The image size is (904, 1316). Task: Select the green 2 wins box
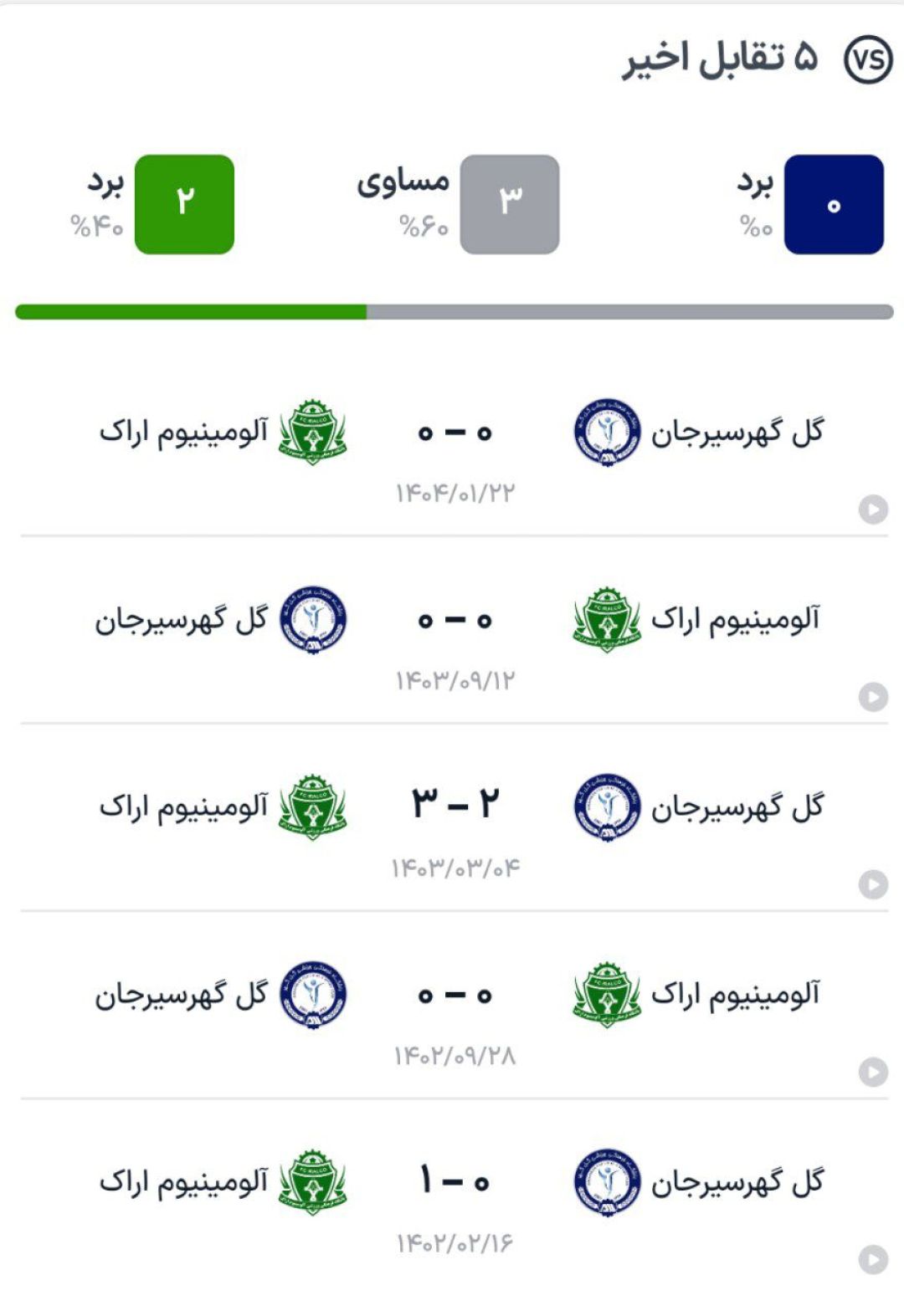coord(184,204)
